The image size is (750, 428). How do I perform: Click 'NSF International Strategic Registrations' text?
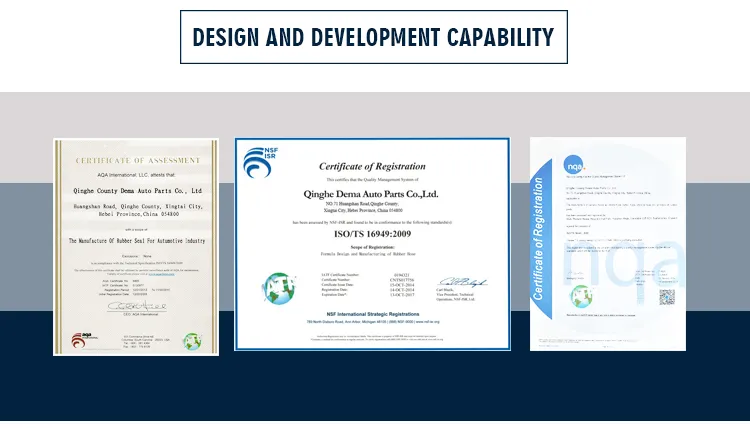(373, 314)
